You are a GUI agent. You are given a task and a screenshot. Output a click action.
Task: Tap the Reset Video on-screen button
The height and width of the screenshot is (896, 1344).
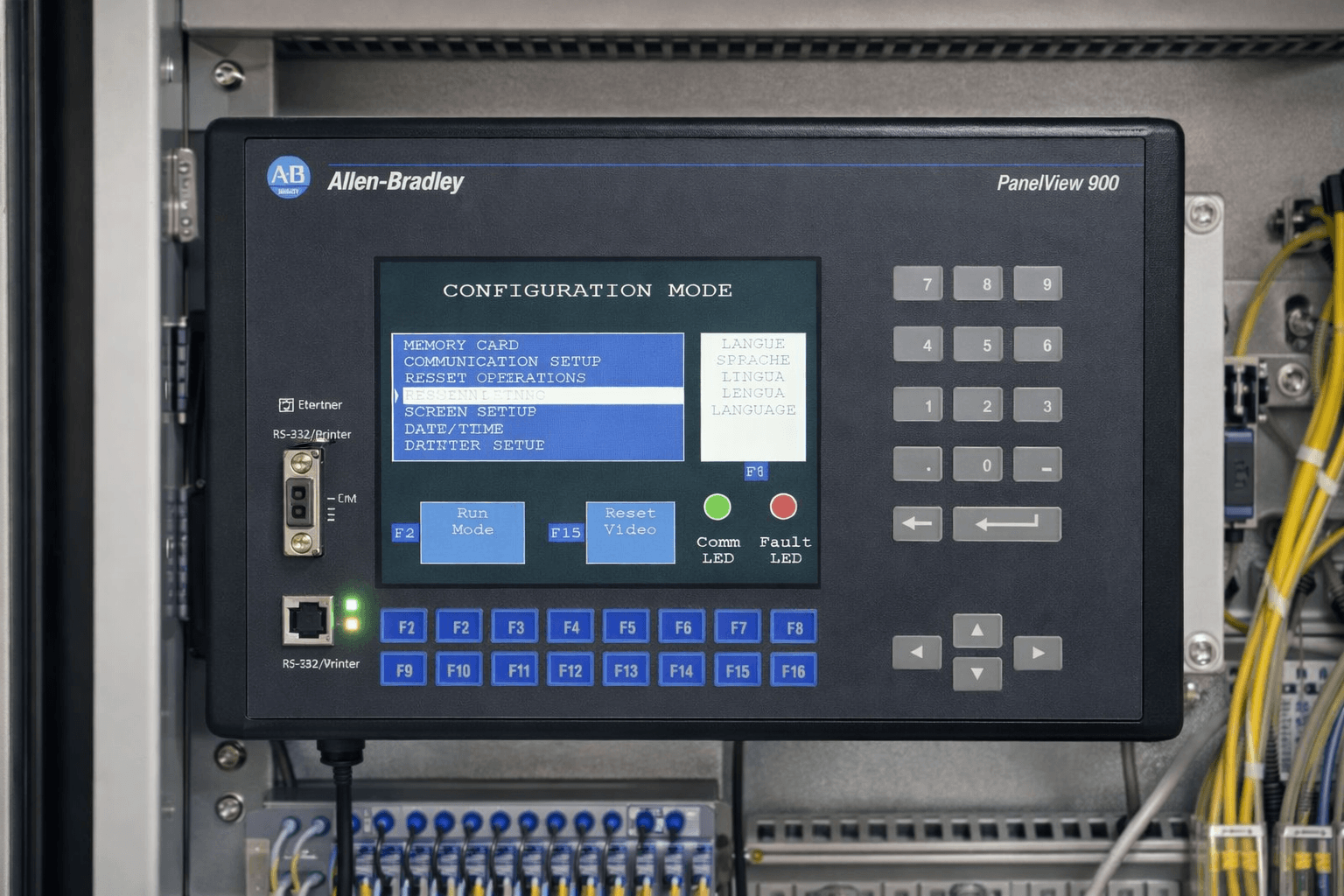[x=630, y=532]
